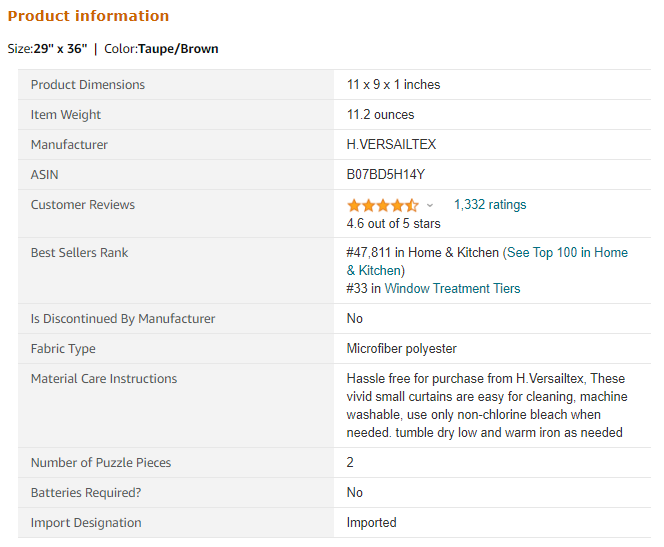664x547 pixels.
Task: Click the Number of Puzzle Pieces label
Action: click(x=100, y=463)
